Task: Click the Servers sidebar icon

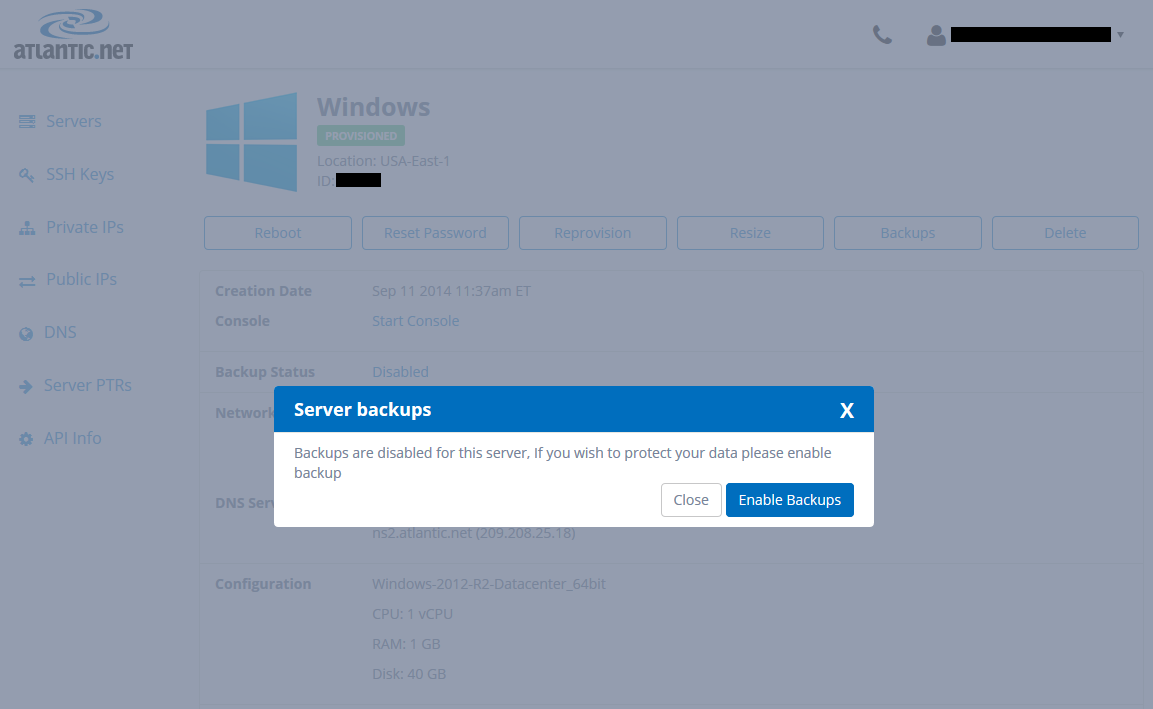Action: pyautogui.click(x=27, y=121)
